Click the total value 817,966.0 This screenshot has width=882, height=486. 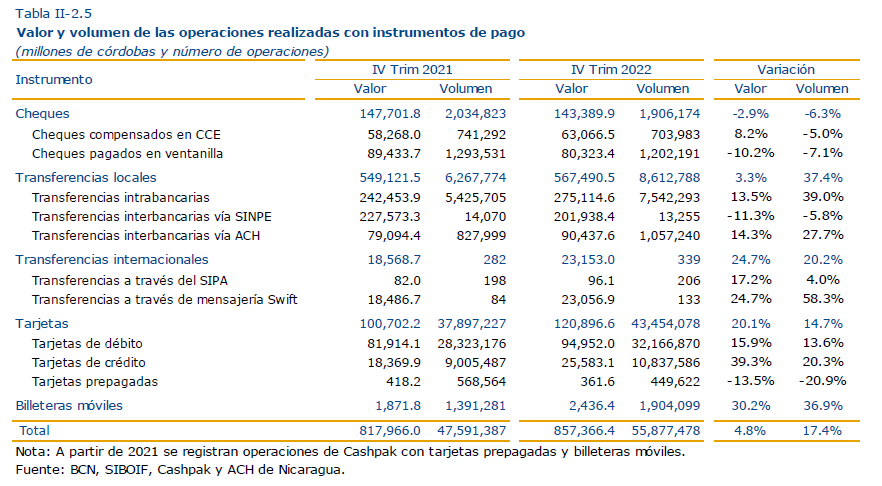tap(390, 431)
